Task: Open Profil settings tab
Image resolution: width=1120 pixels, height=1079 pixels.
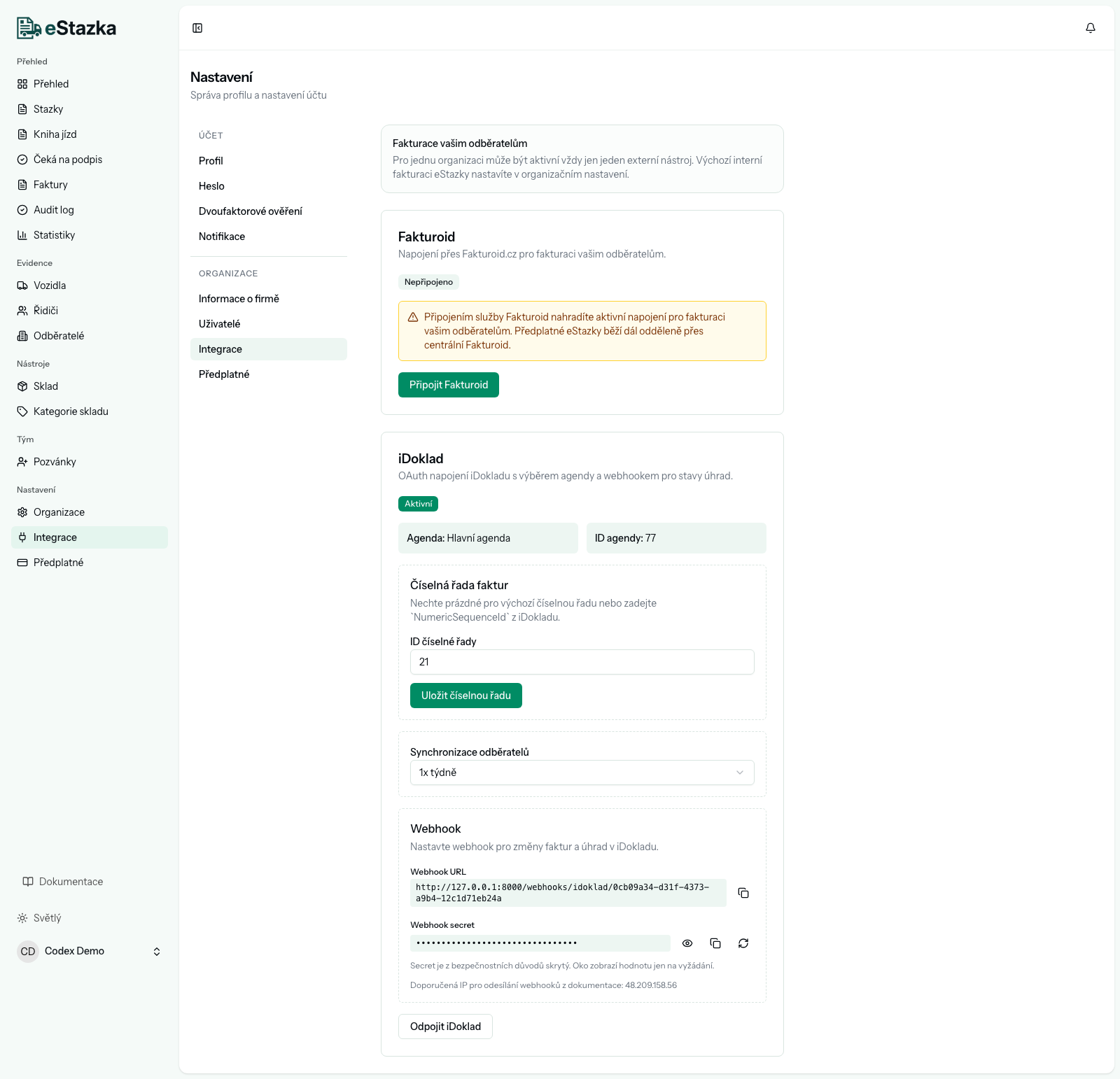Action: [x=269, y=161]
